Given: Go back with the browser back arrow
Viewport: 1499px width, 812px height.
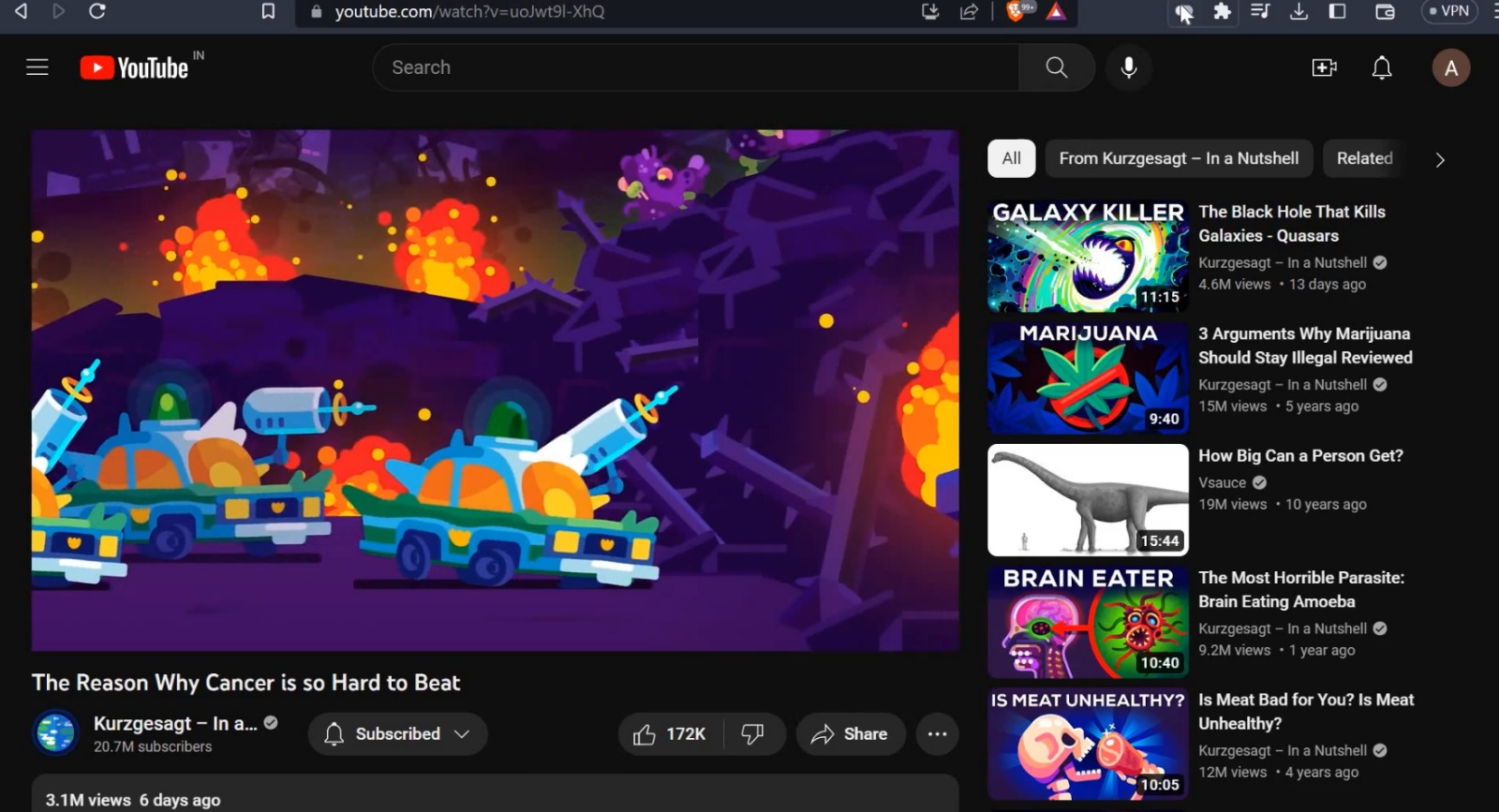Looking at the screenshot, I should (21, 11).
